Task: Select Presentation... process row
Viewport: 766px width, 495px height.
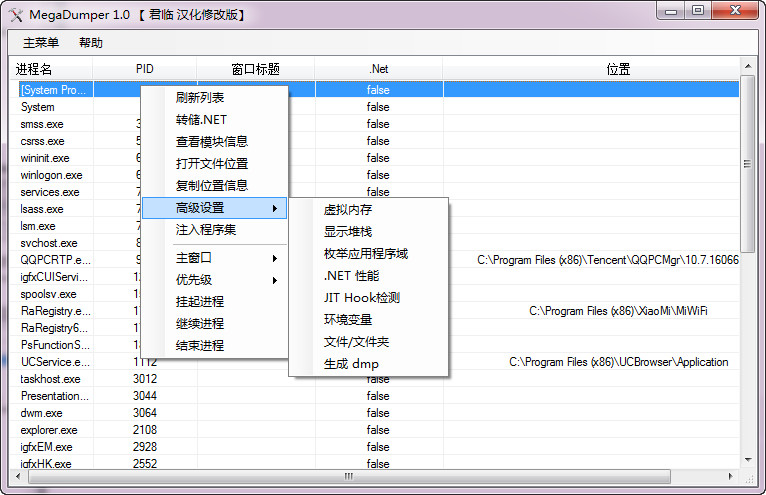Action: click(x=55, y=396)
